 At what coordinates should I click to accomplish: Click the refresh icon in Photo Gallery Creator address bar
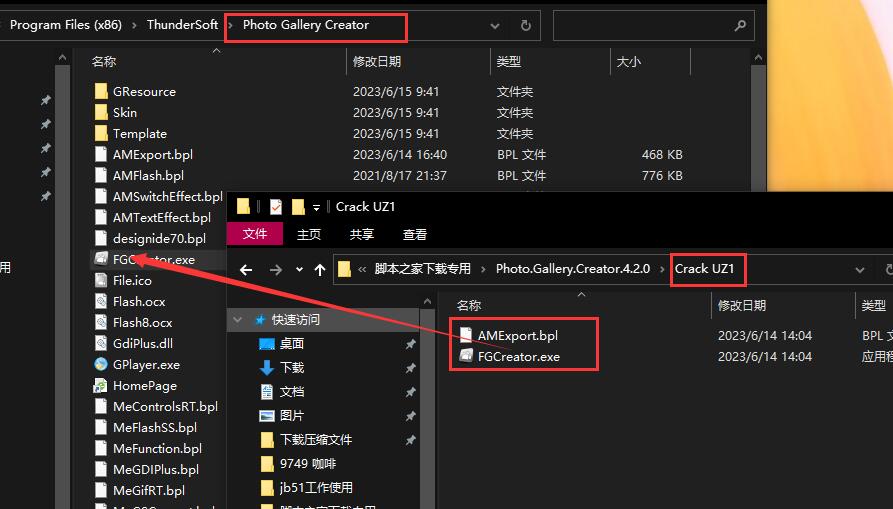pyautogui.click(x=526, y=26)
